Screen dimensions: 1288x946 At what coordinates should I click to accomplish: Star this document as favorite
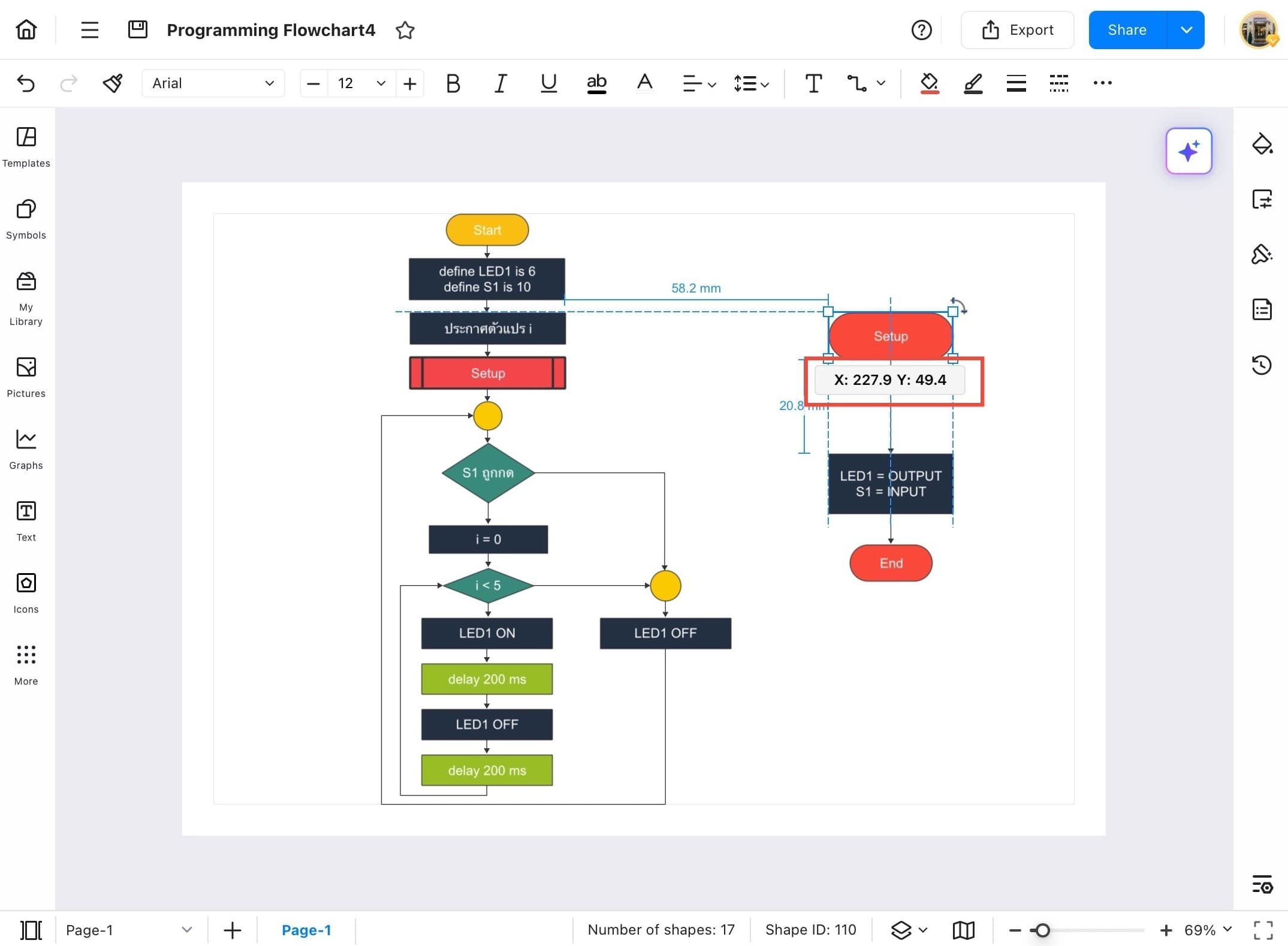pyautogui.click(x=405, y=30)
